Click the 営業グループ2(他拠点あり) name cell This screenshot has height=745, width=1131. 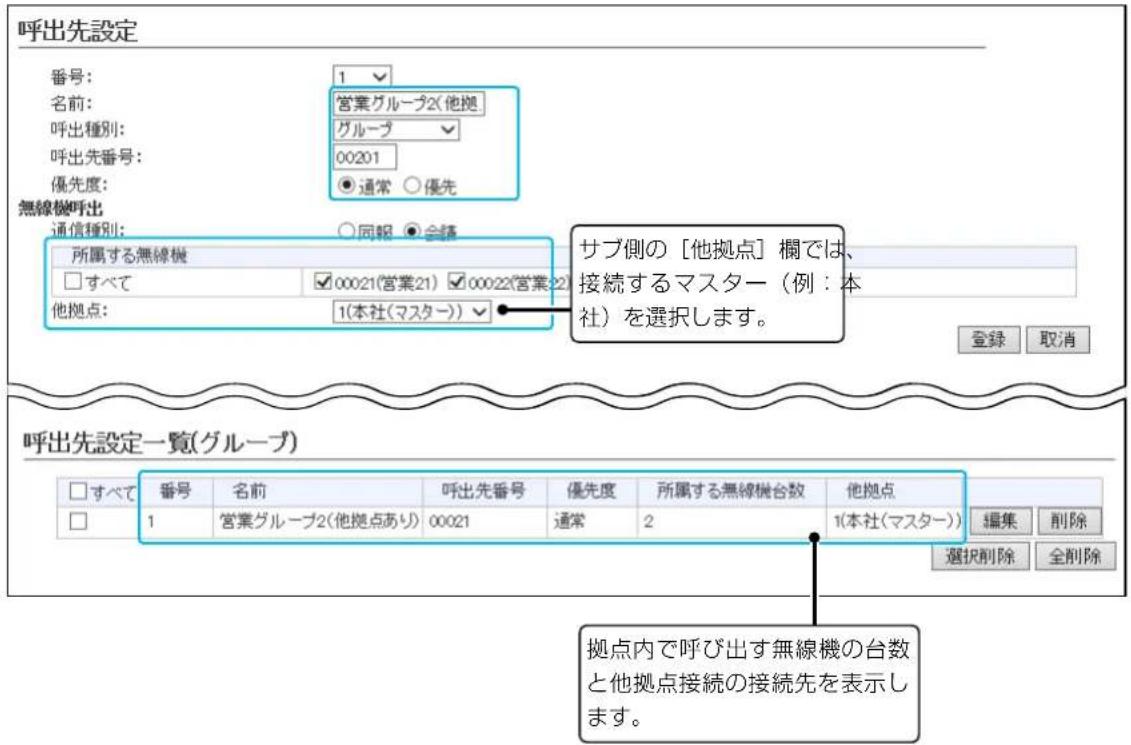point(319,521)
